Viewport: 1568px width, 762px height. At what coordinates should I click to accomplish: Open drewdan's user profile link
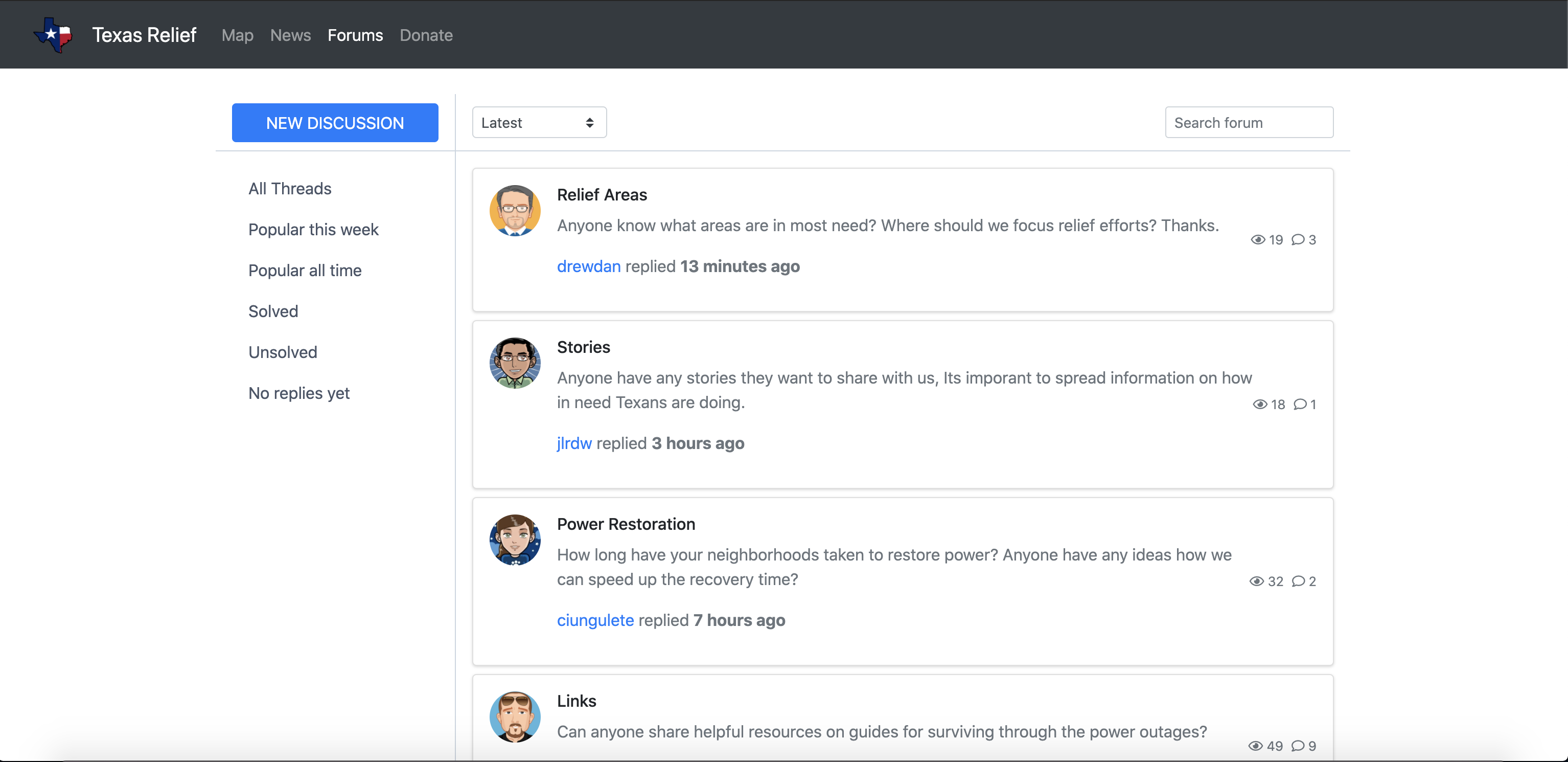click(588, 266)
